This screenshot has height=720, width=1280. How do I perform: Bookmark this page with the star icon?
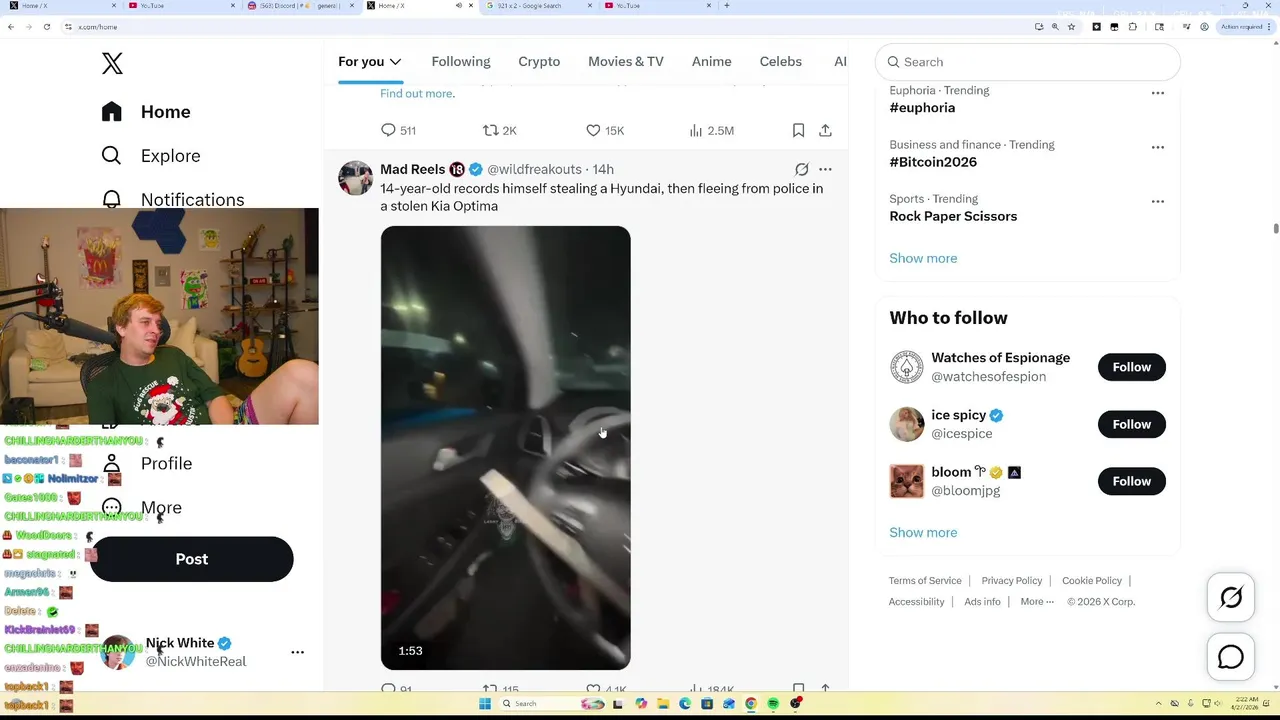pos(1071,27)
